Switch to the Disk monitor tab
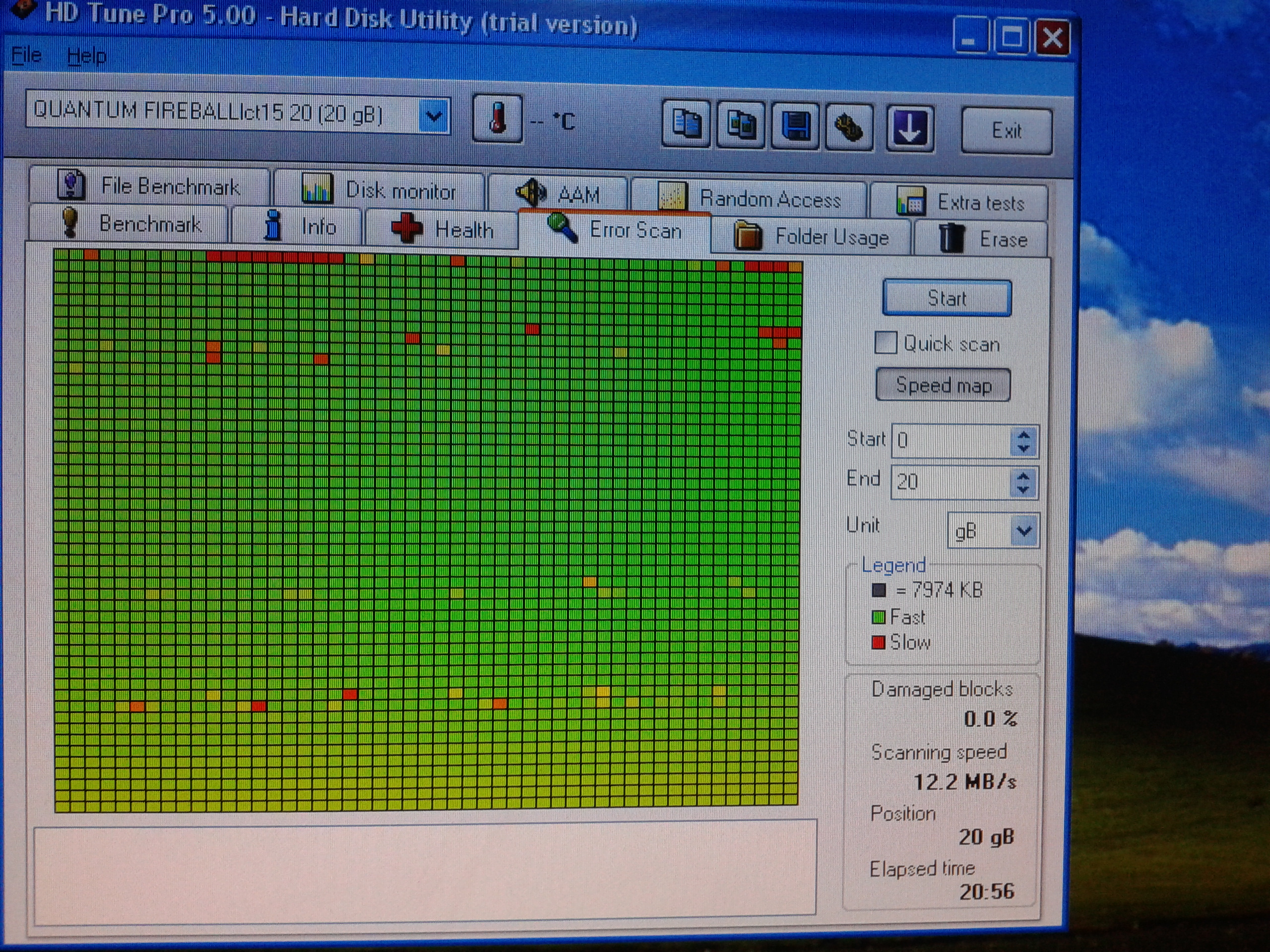 point(380,190)
